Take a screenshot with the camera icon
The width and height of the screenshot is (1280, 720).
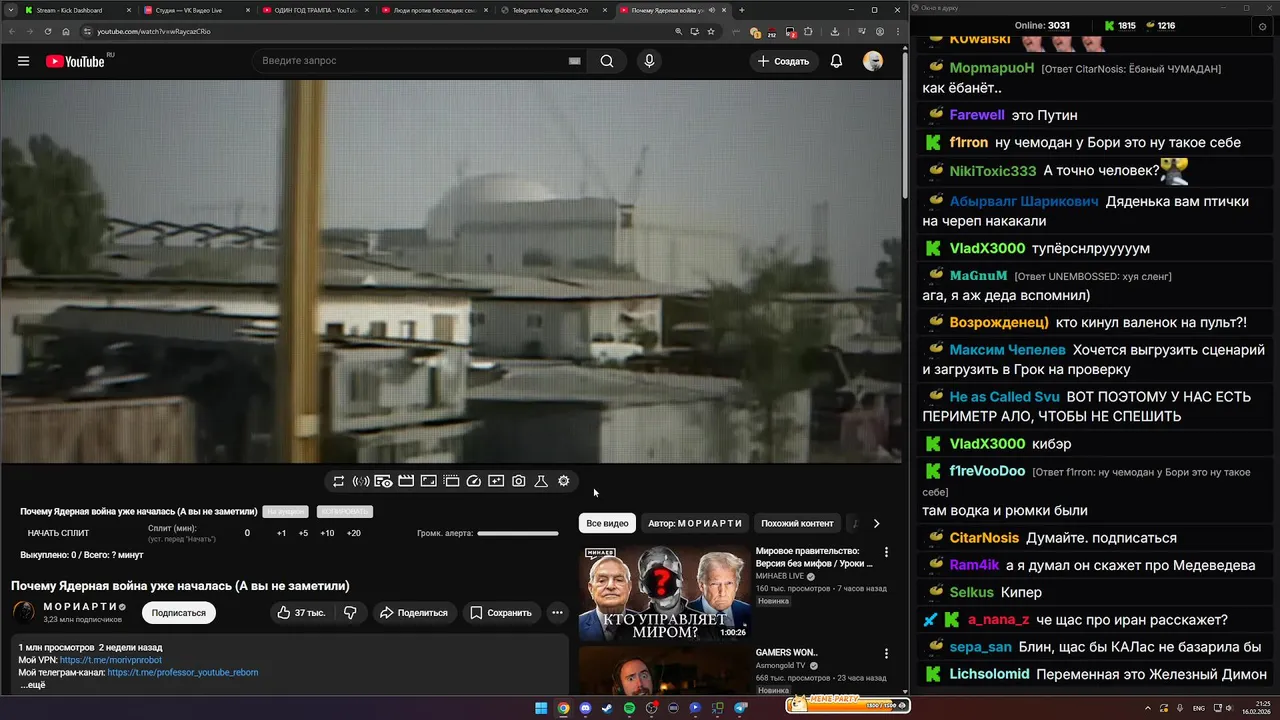518,481
